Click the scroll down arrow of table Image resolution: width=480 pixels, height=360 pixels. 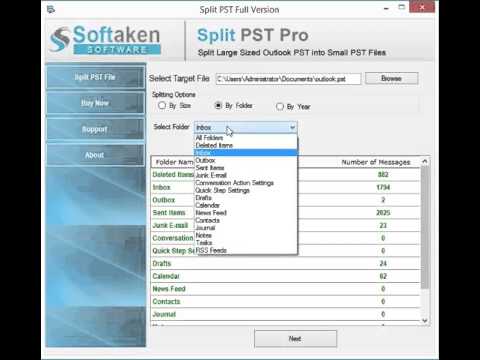(x=425, y=320)
